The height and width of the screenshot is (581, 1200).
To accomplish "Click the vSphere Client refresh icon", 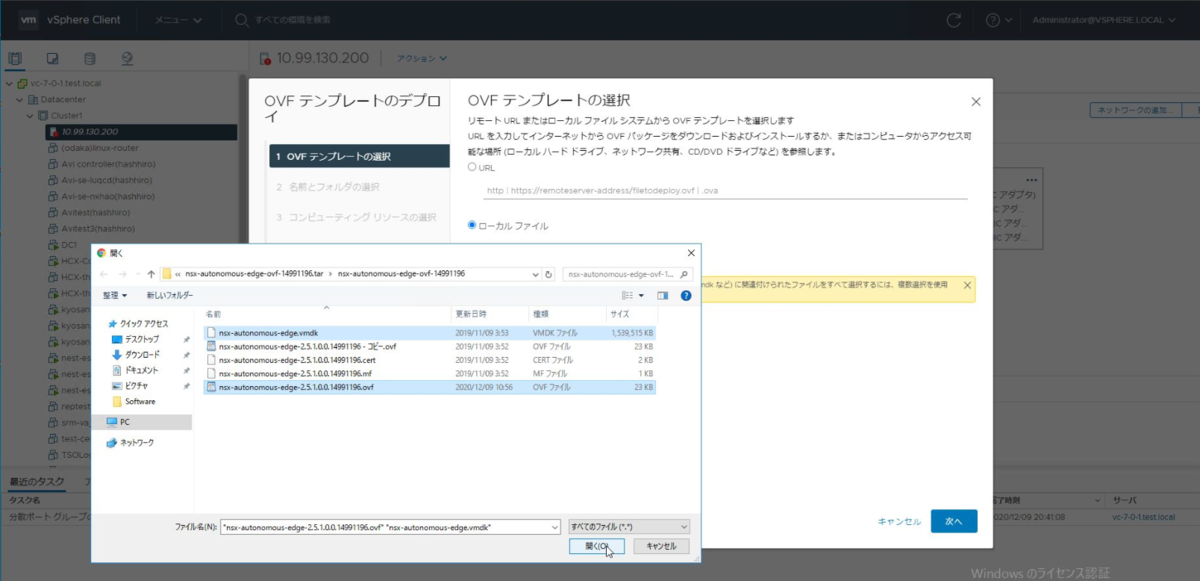I will coord(954,19).
